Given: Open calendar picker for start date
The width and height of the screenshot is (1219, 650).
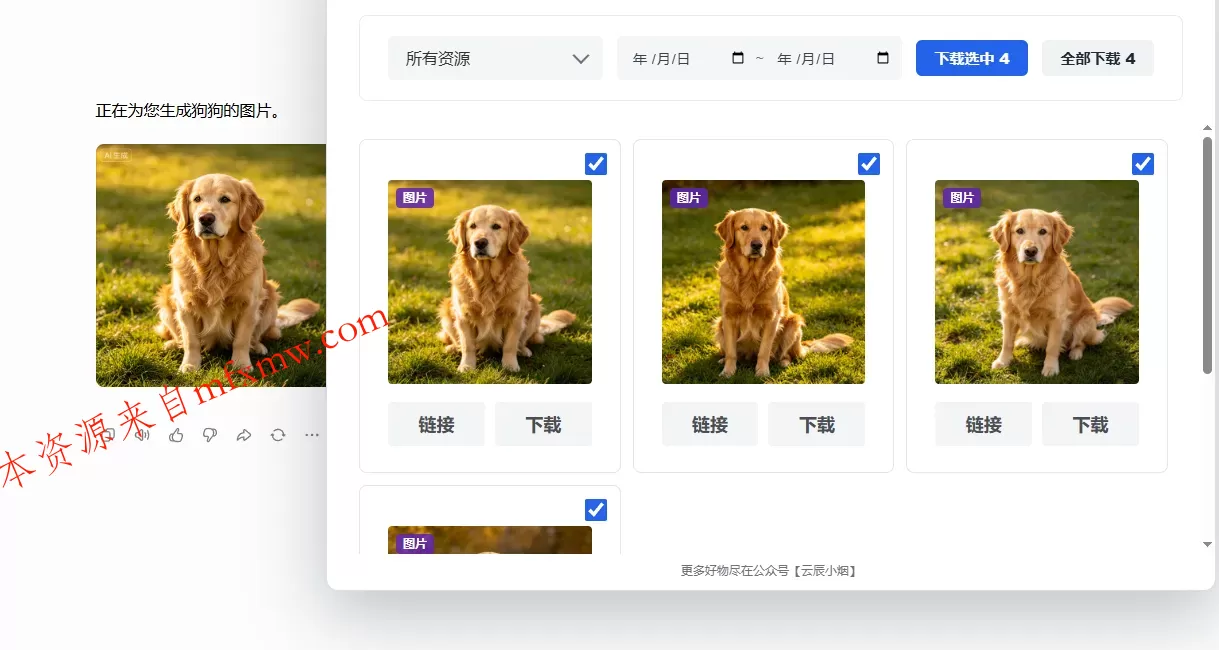Looking at the screenshot, I should 738,58.
